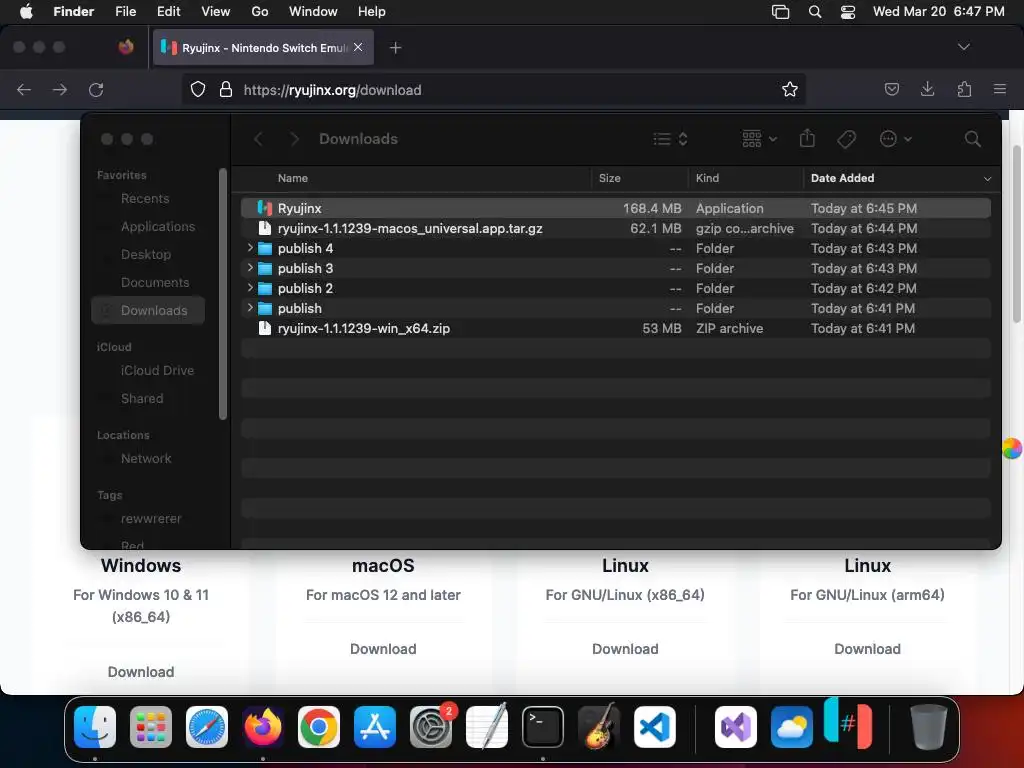Open iCloud Drive in Finder sidebar
This screenshot has height=768, width=1024.
coord(157,370)
